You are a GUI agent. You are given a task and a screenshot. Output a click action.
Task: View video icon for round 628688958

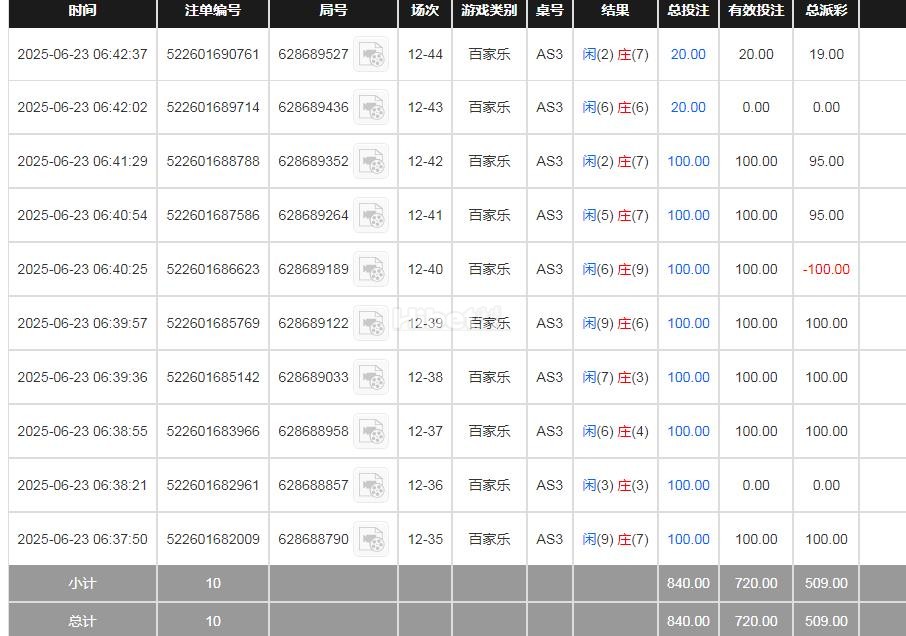point(371,432)
